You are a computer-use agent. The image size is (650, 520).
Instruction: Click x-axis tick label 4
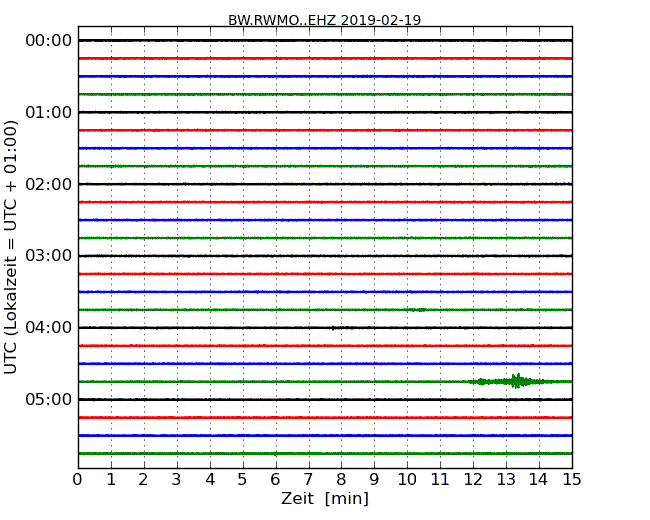210,479
